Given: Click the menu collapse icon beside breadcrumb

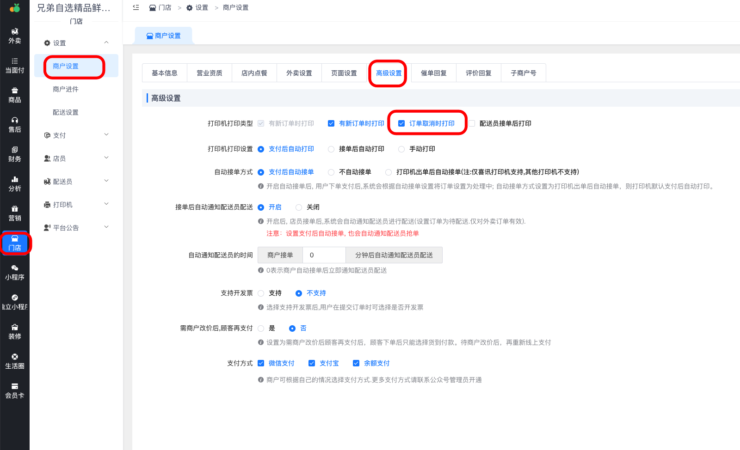Looking at the screenshot, I should click(135, 7).
